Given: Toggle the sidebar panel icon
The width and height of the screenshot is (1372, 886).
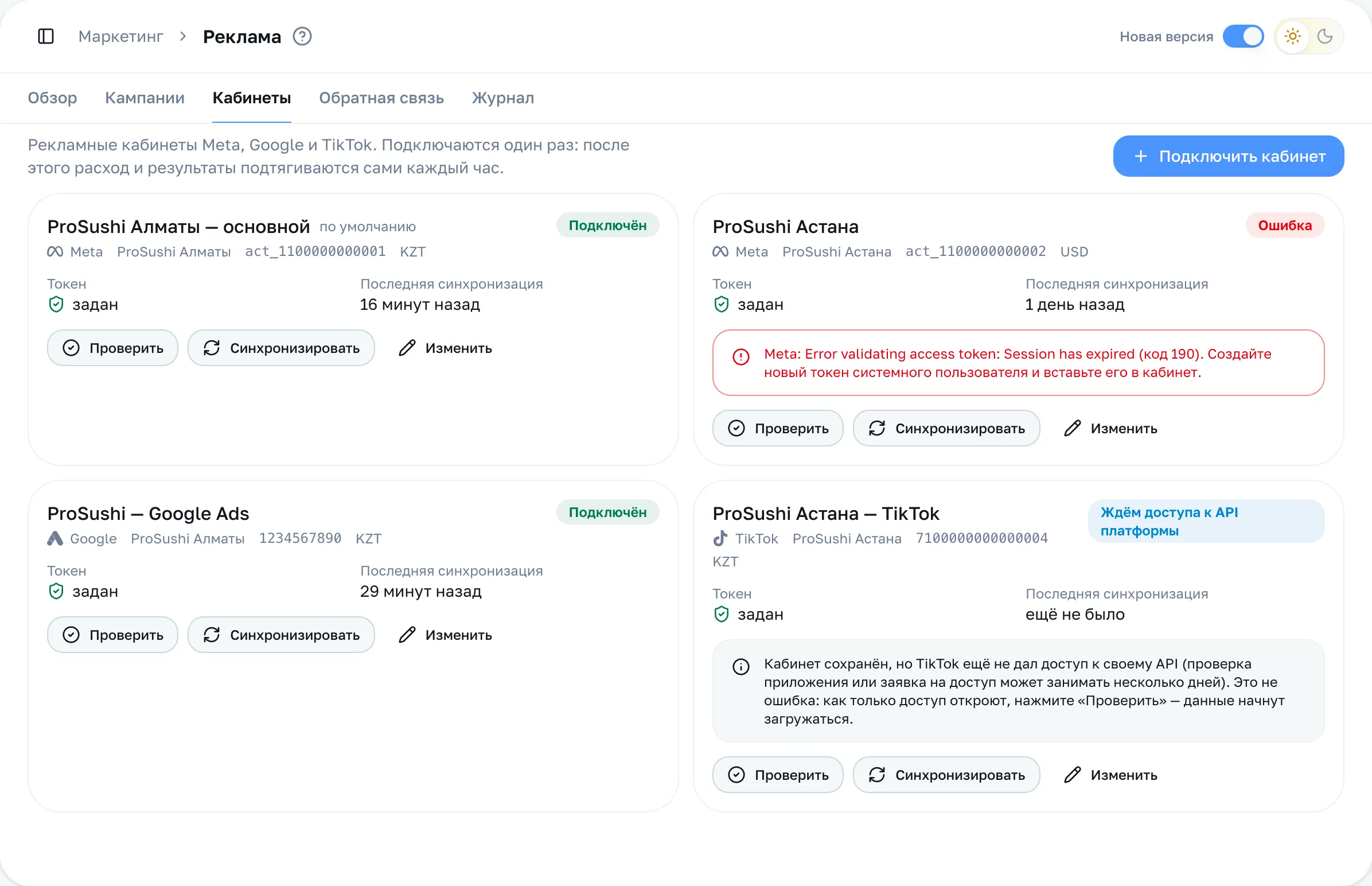Looking at the screenshot, I should coord(46,36).
